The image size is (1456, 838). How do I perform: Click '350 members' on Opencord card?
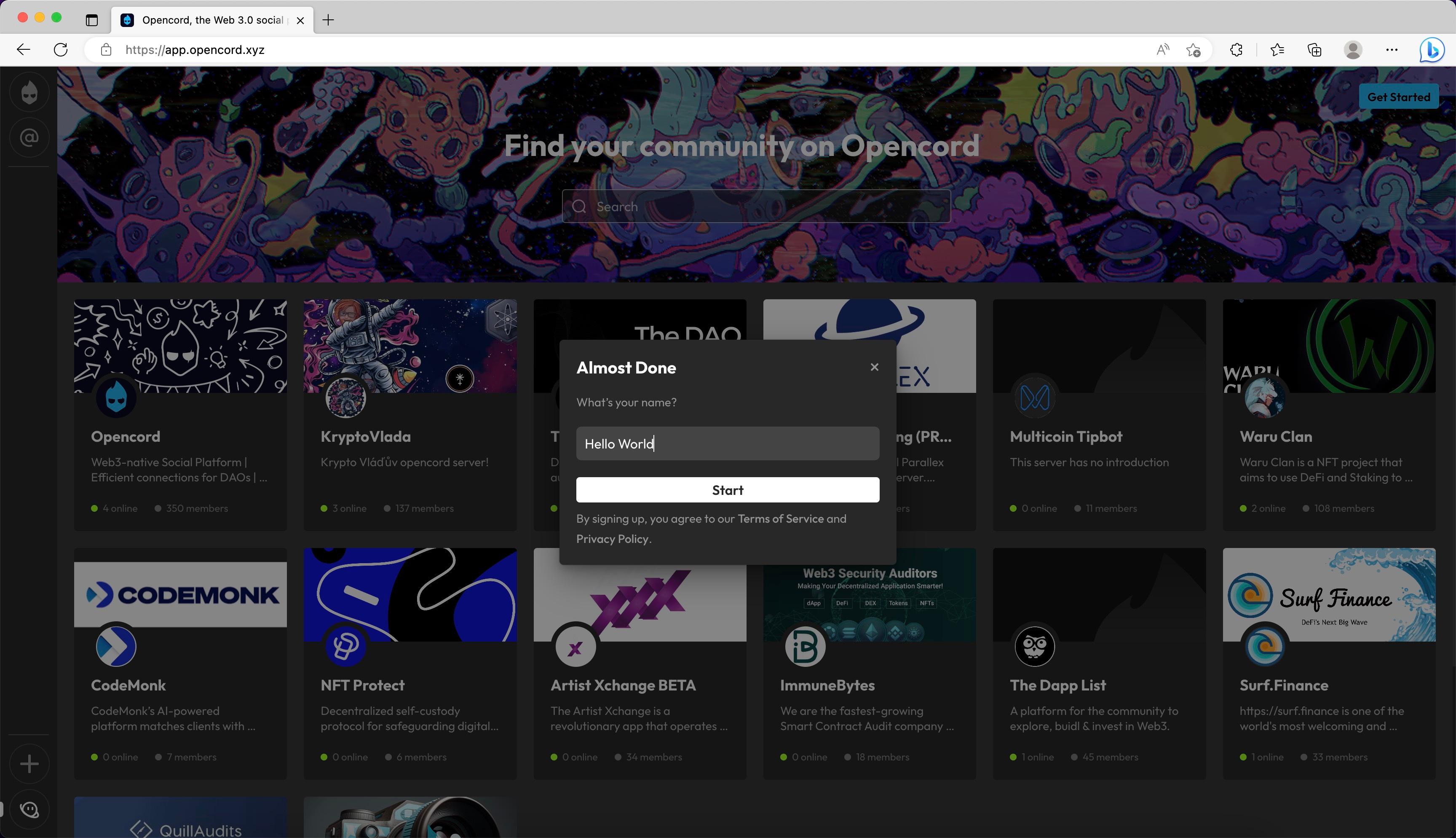(x=197, y=508)
